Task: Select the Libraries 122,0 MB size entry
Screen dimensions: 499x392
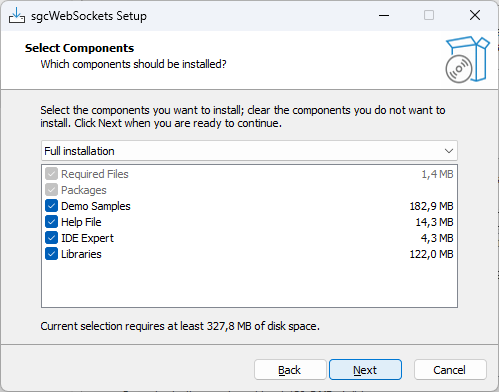Action: (431, 254)
